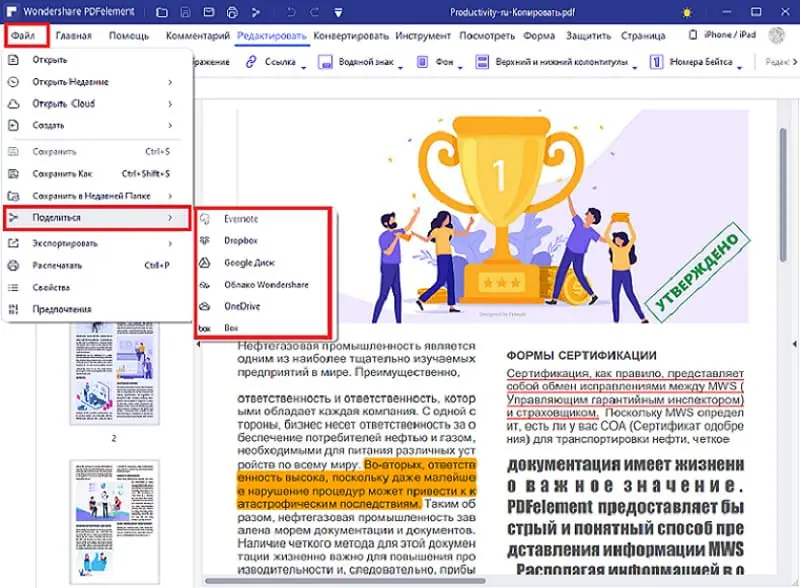Click the Фон background icon
Viewport: 800px width, 588px height.
coord(422,62)
